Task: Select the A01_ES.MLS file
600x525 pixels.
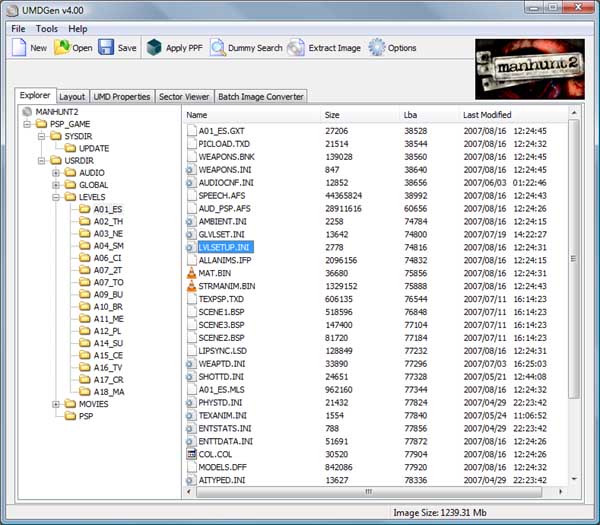Action: [221, 390]
